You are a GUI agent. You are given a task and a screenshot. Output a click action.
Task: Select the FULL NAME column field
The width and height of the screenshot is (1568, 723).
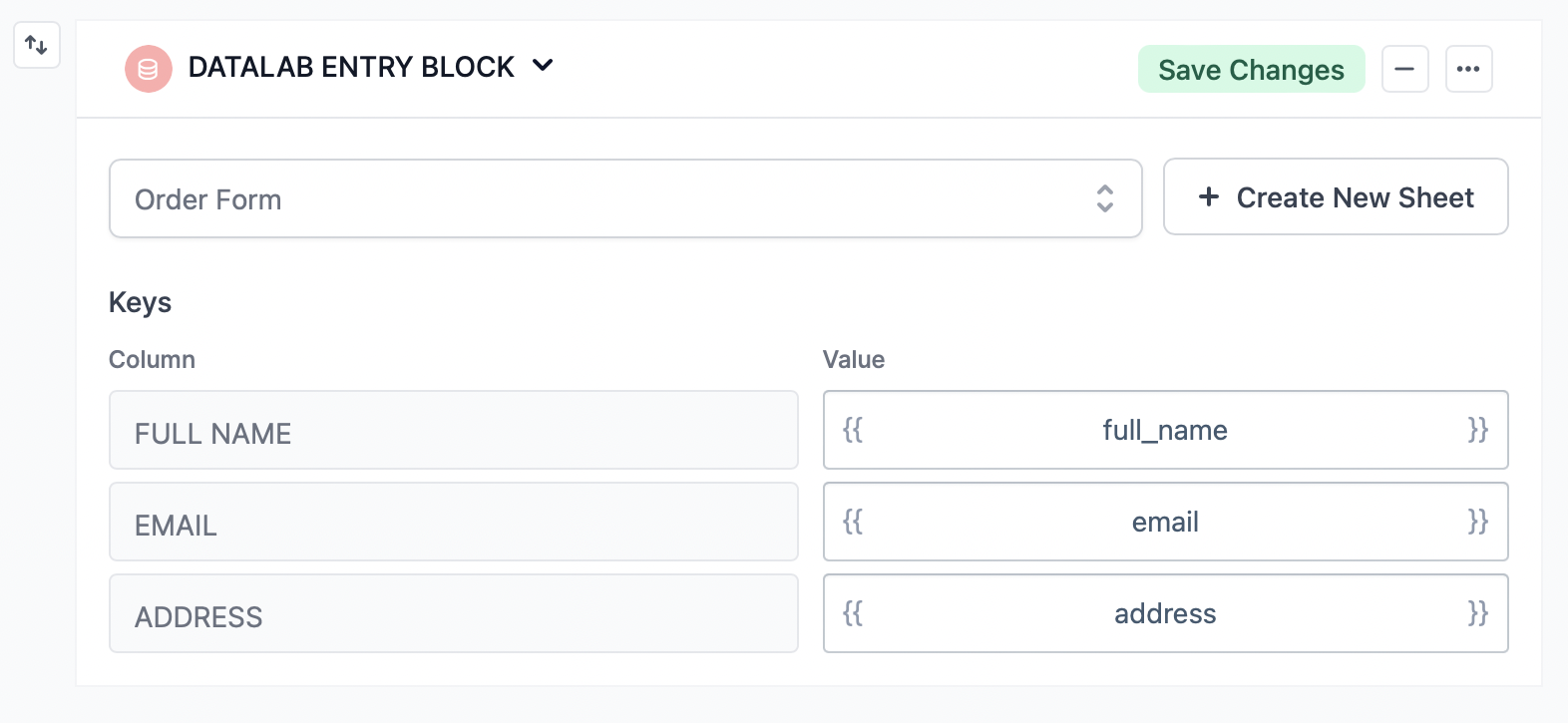[454, 430]
